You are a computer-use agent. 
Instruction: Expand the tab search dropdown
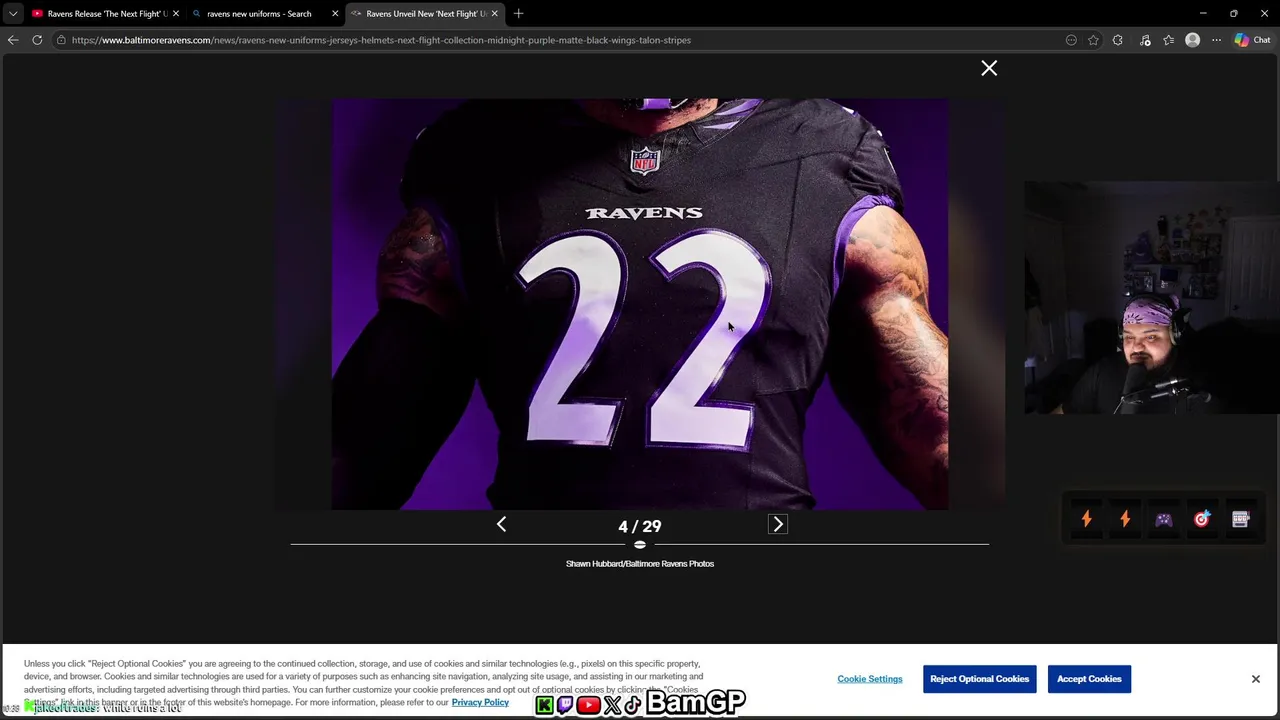(13, 14)
